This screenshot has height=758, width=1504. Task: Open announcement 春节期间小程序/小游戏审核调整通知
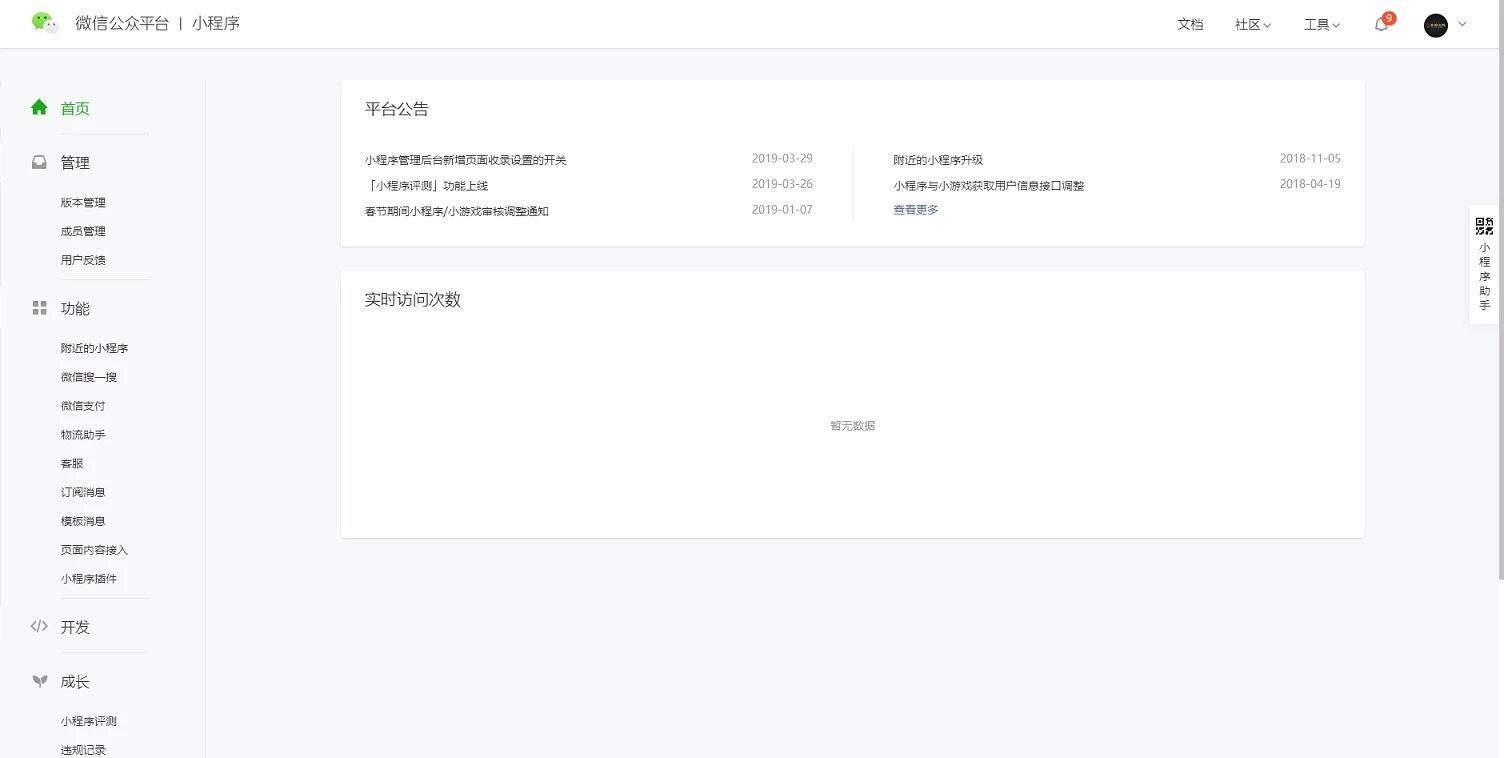[457, 211]
